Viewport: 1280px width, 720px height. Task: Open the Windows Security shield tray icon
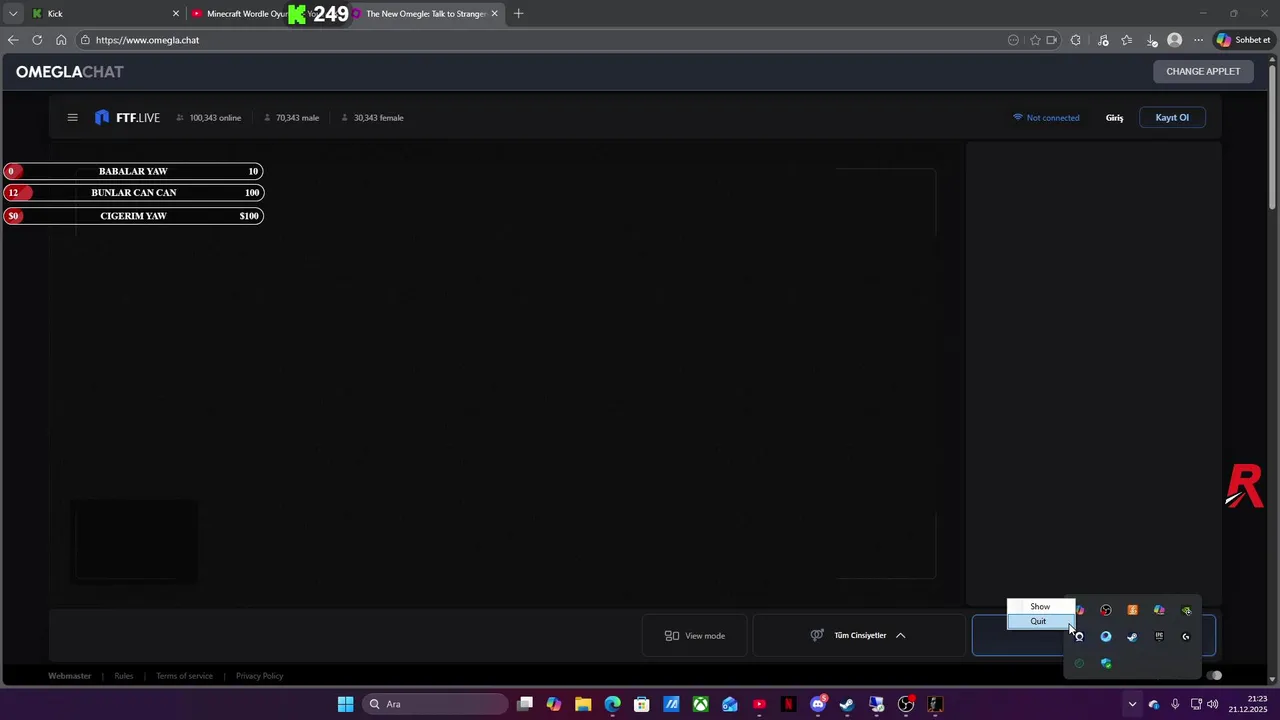pos(1106,663)
